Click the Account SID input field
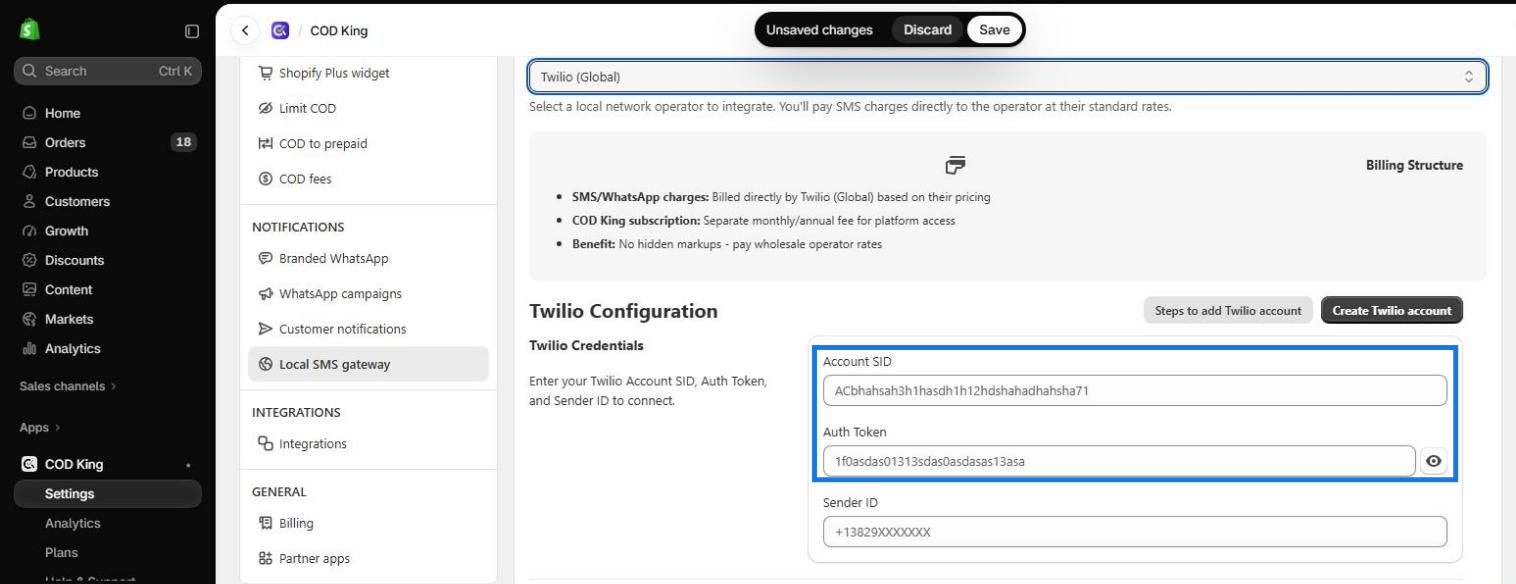The width and height of the screenshot is (1516, 584). (x=1135, y=391)
